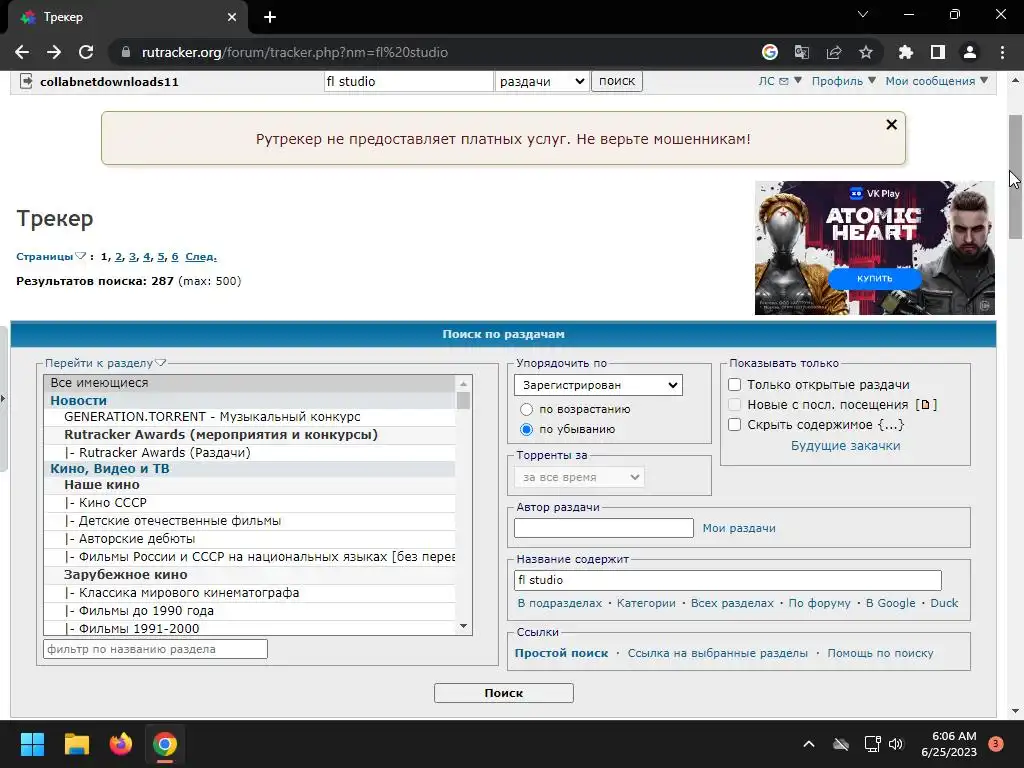Click the main Поиск submit button

pos(504,693)
